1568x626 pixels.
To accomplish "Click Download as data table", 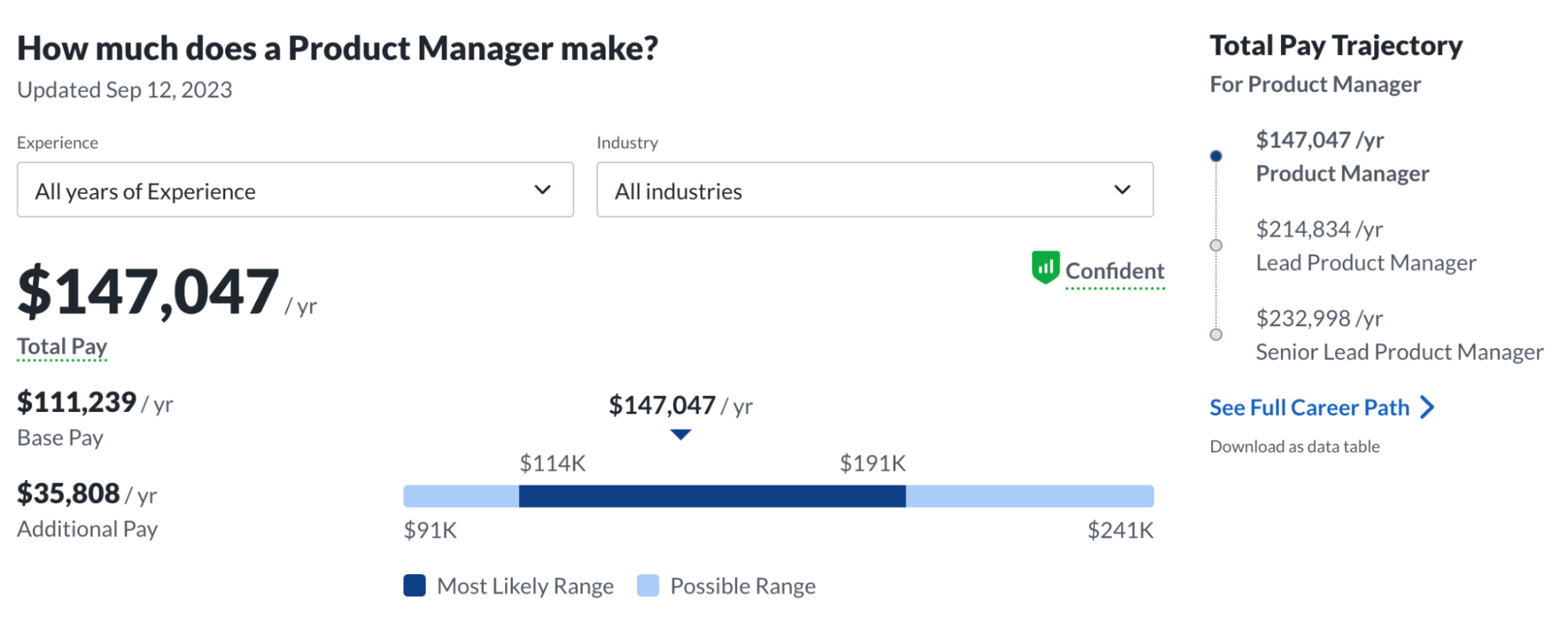I will click(1294, 446).
